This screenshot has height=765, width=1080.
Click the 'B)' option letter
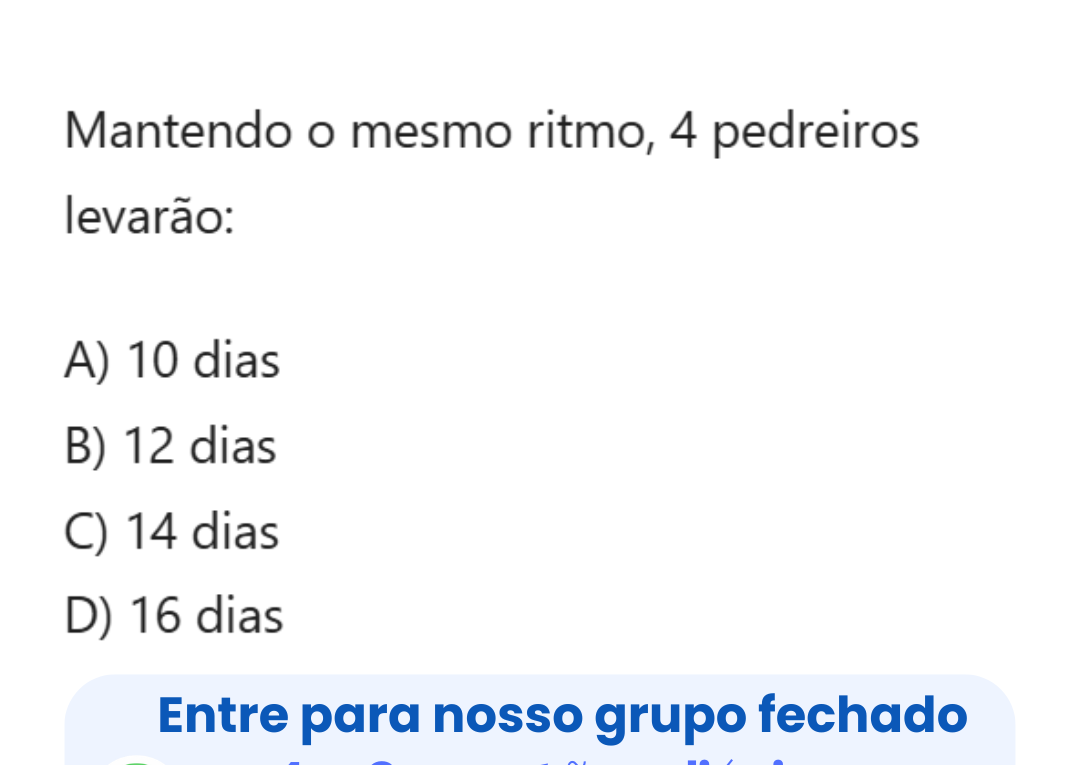tap(84, 446)
